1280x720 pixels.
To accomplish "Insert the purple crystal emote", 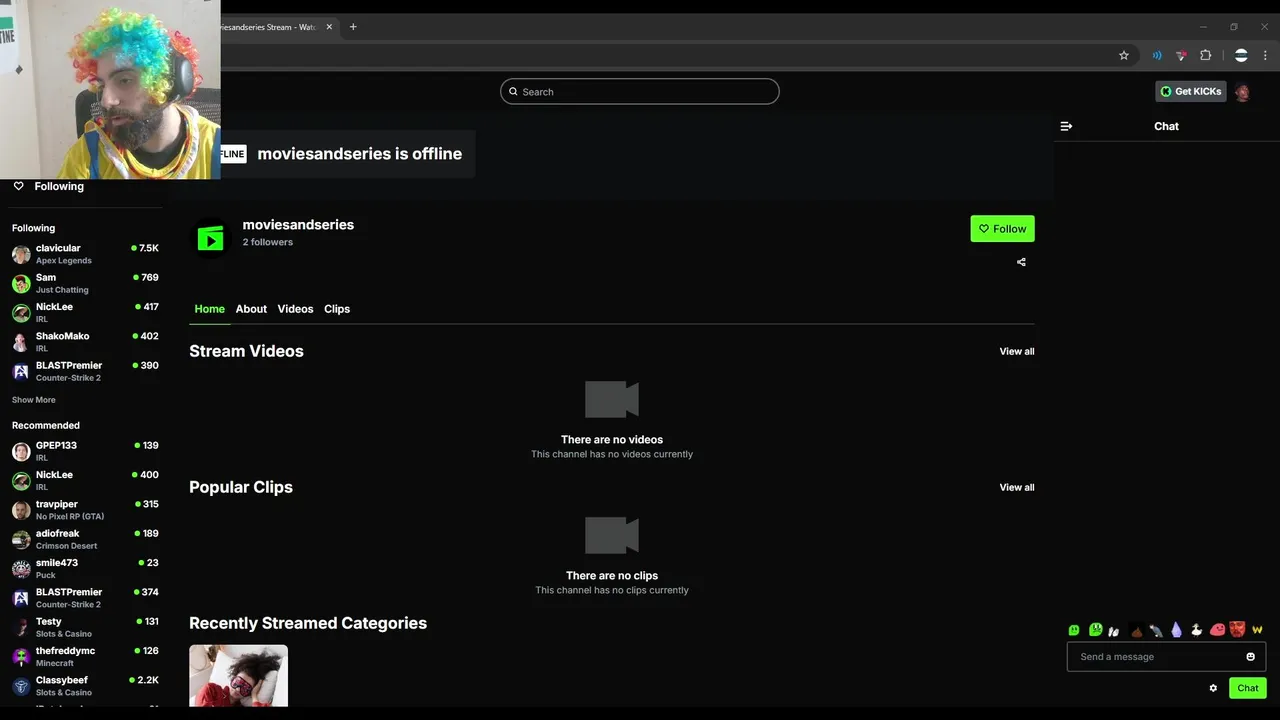I will point(1176,630).
